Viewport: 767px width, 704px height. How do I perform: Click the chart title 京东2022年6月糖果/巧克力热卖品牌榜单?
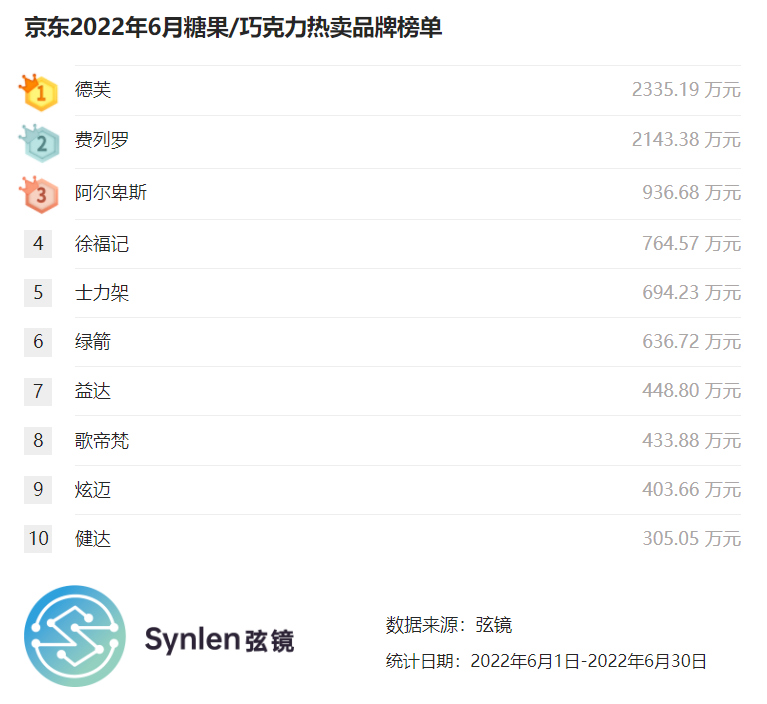click(x=233, y=27)
